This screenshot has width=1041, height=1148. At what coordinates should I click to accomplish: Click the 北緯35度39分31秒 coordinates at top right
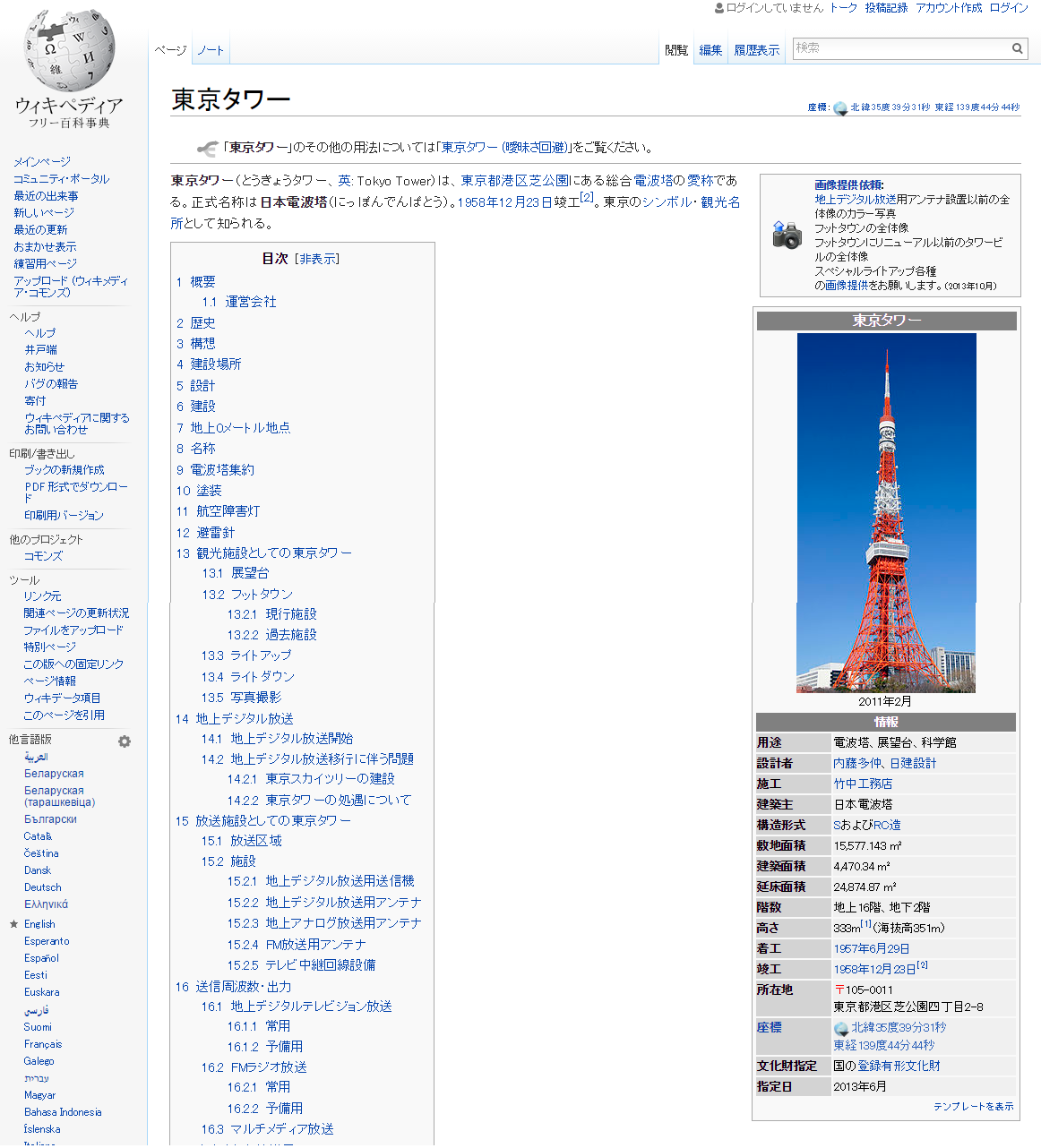coord(890,107)
